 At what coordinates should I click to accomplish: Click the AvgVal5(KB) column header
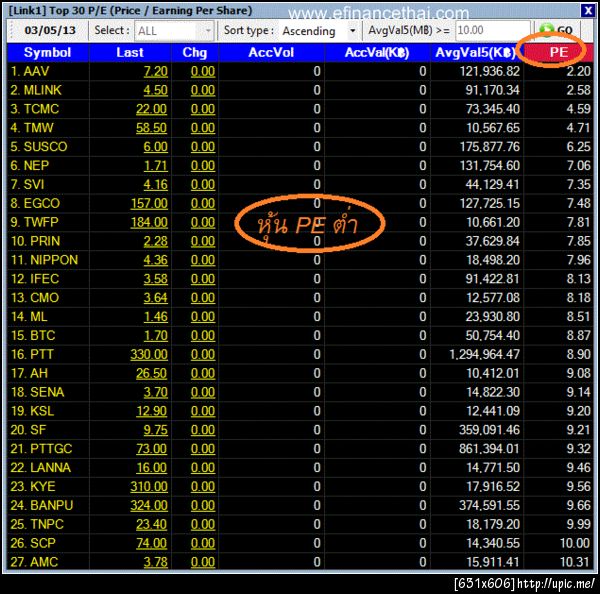(476, 52)
